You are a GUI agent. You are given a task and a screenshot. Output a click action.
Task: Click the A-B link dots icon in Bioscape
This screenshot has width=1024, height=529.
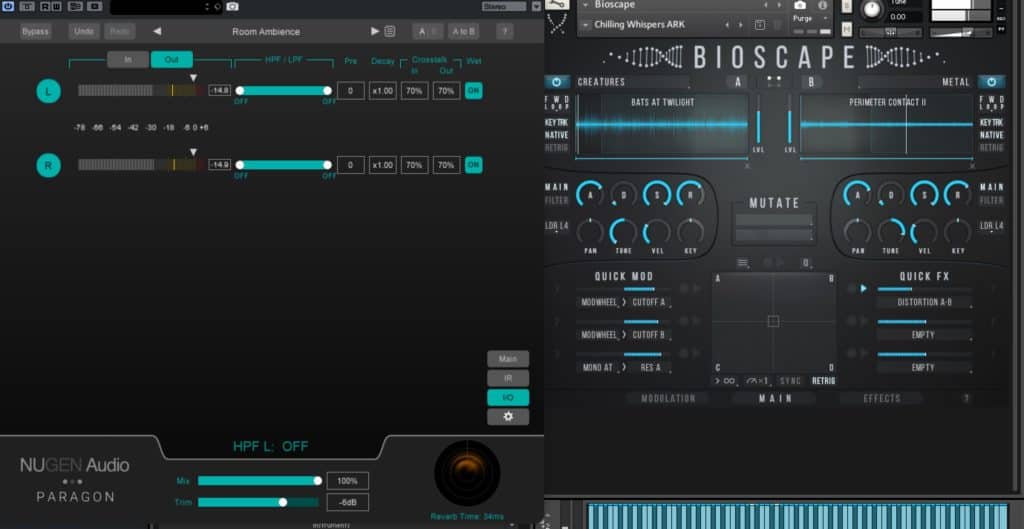[x=774, y=82]
